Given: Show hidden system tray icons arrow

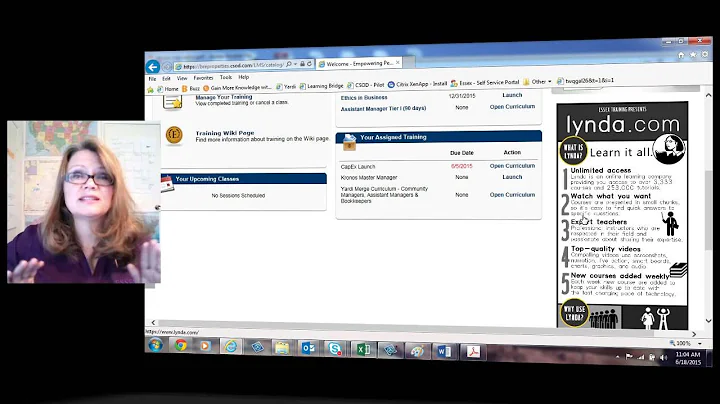Looking at the screenshot, I should pos(617,356).
